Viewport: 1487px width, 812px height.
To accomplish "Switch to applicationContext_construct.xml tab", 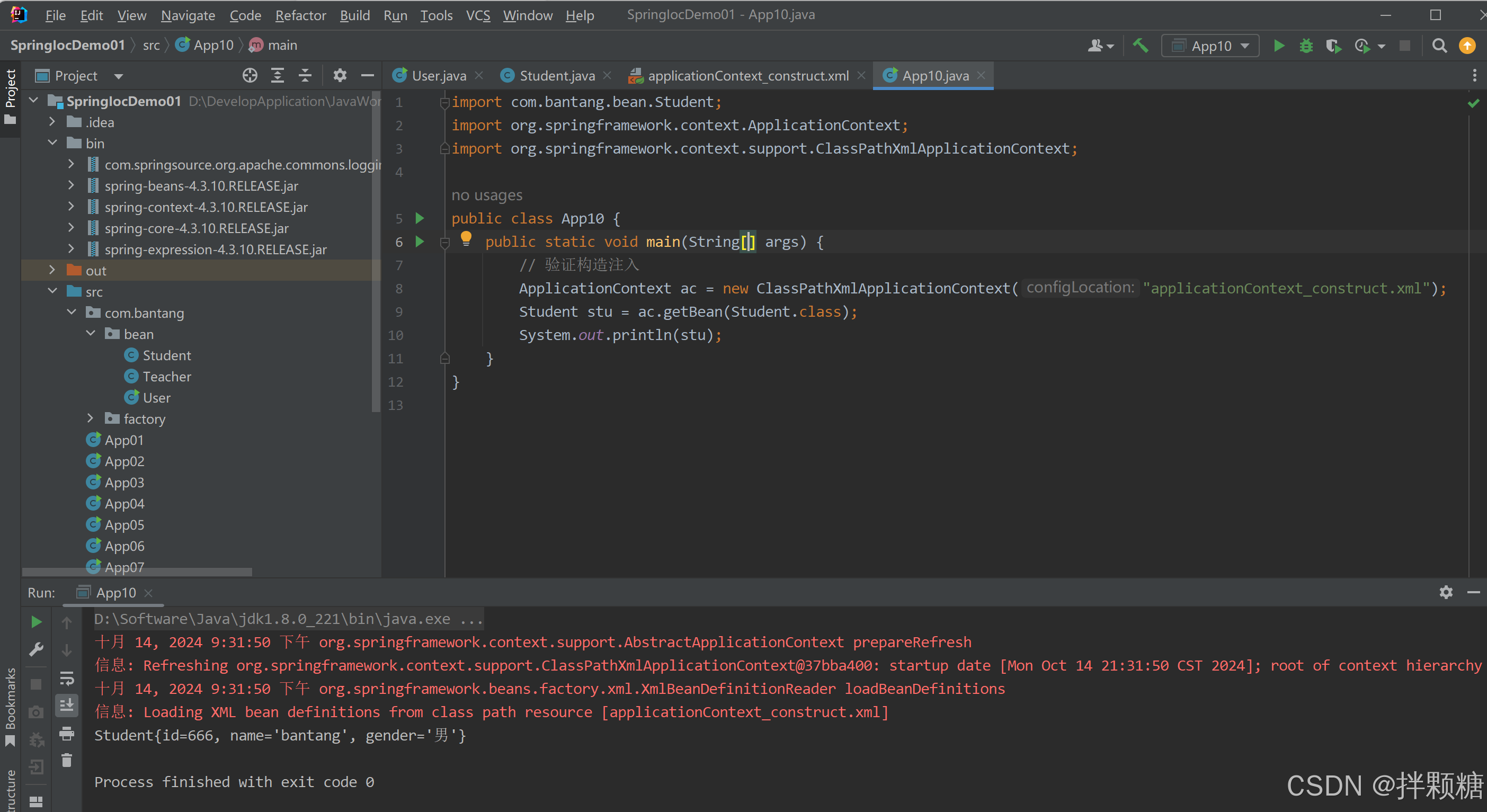I will click(747, 76).
